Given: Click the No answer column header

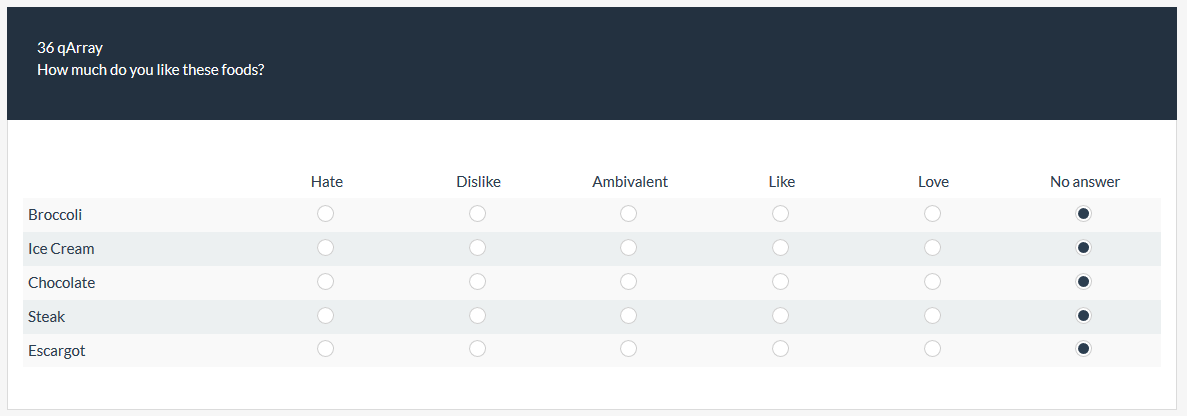Looking at the screenshot, I should [x=1084, y=182].
